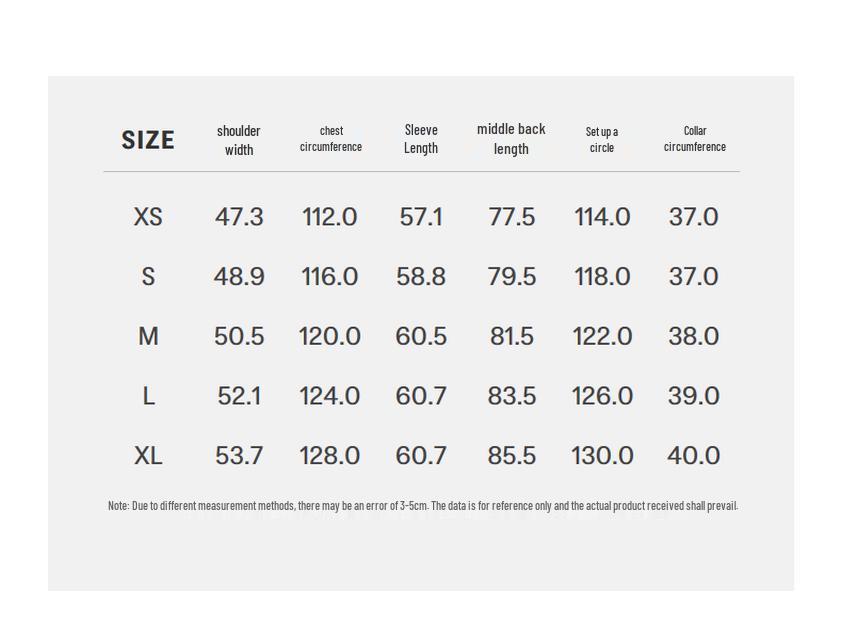Select the 39.0 collar circumference value
842x632 pixels.
[x=693, y=396]
